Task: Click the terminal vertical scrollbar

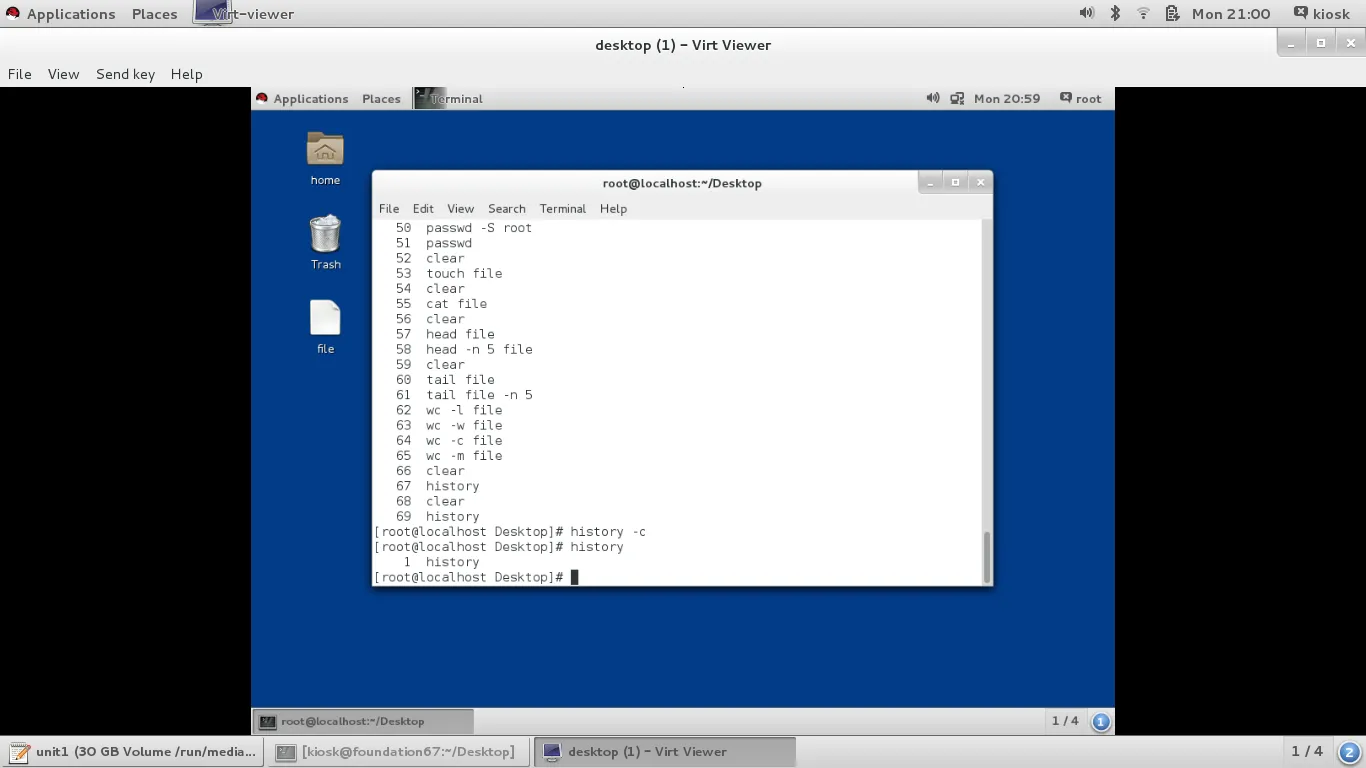Action: coord(987,557)
